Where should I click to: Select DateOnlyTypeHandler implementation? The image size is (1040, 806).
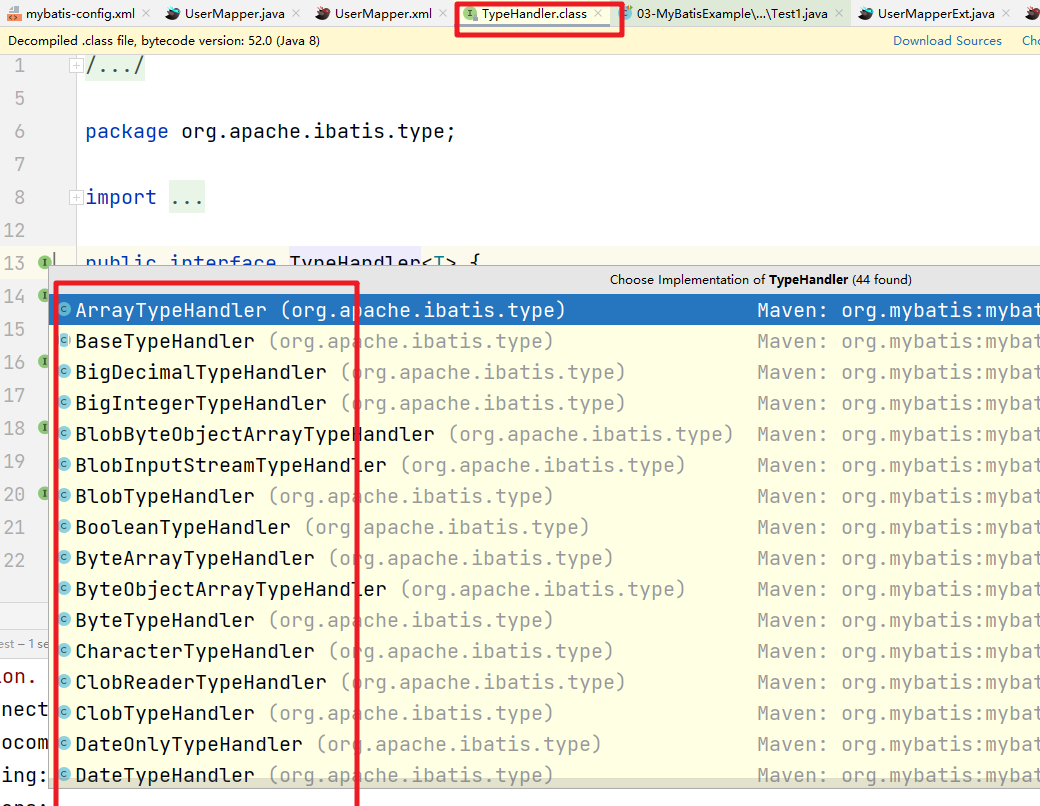545,744
